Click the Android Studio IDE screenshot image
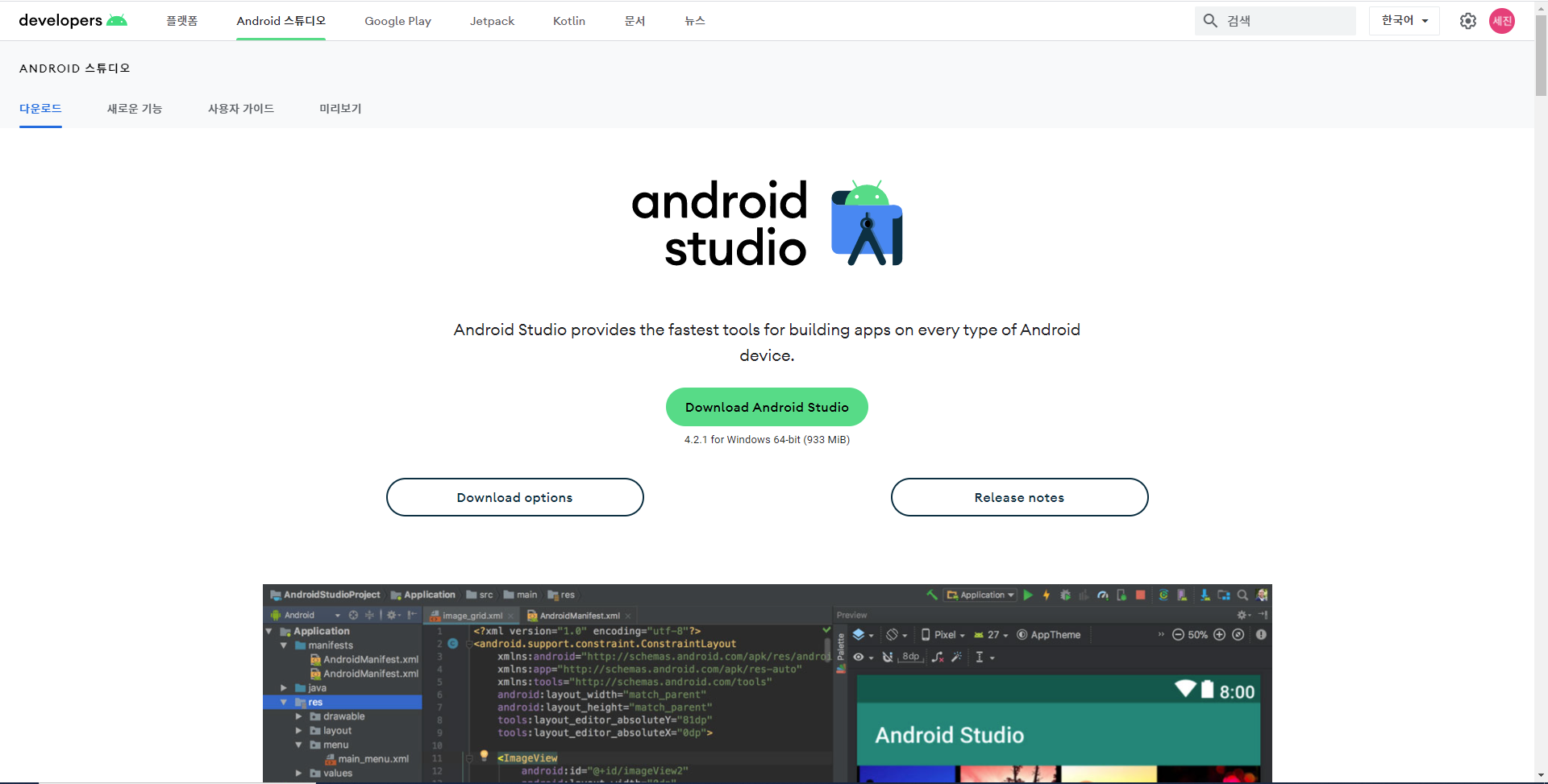The image size is (1548, 784). 768,683
